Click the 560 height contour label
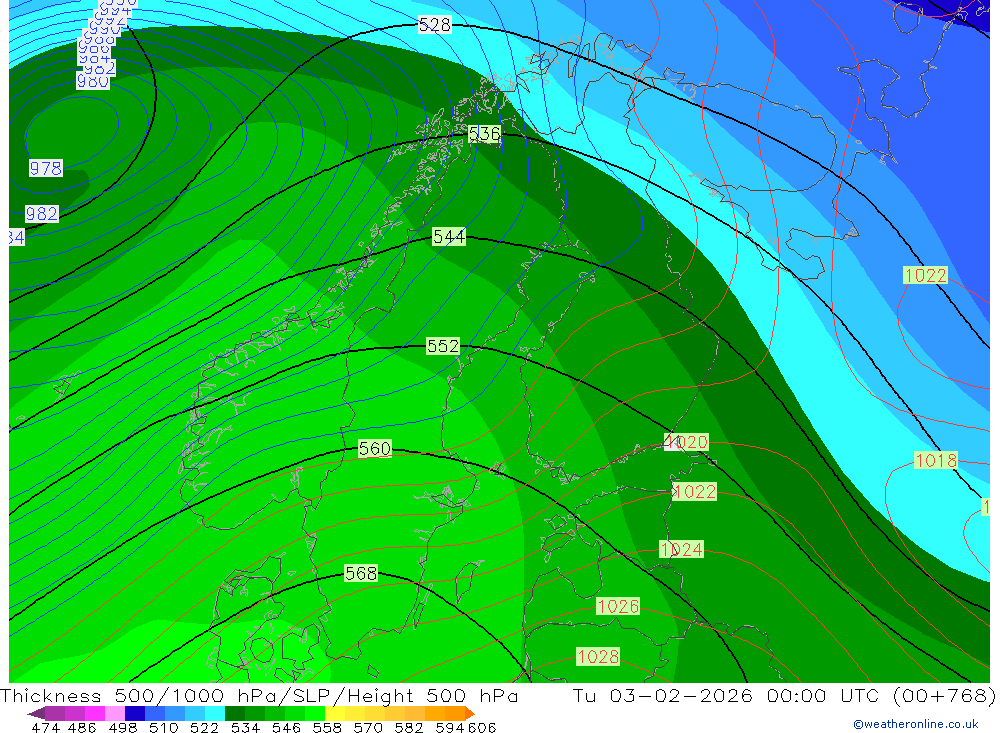 point(374,448)
